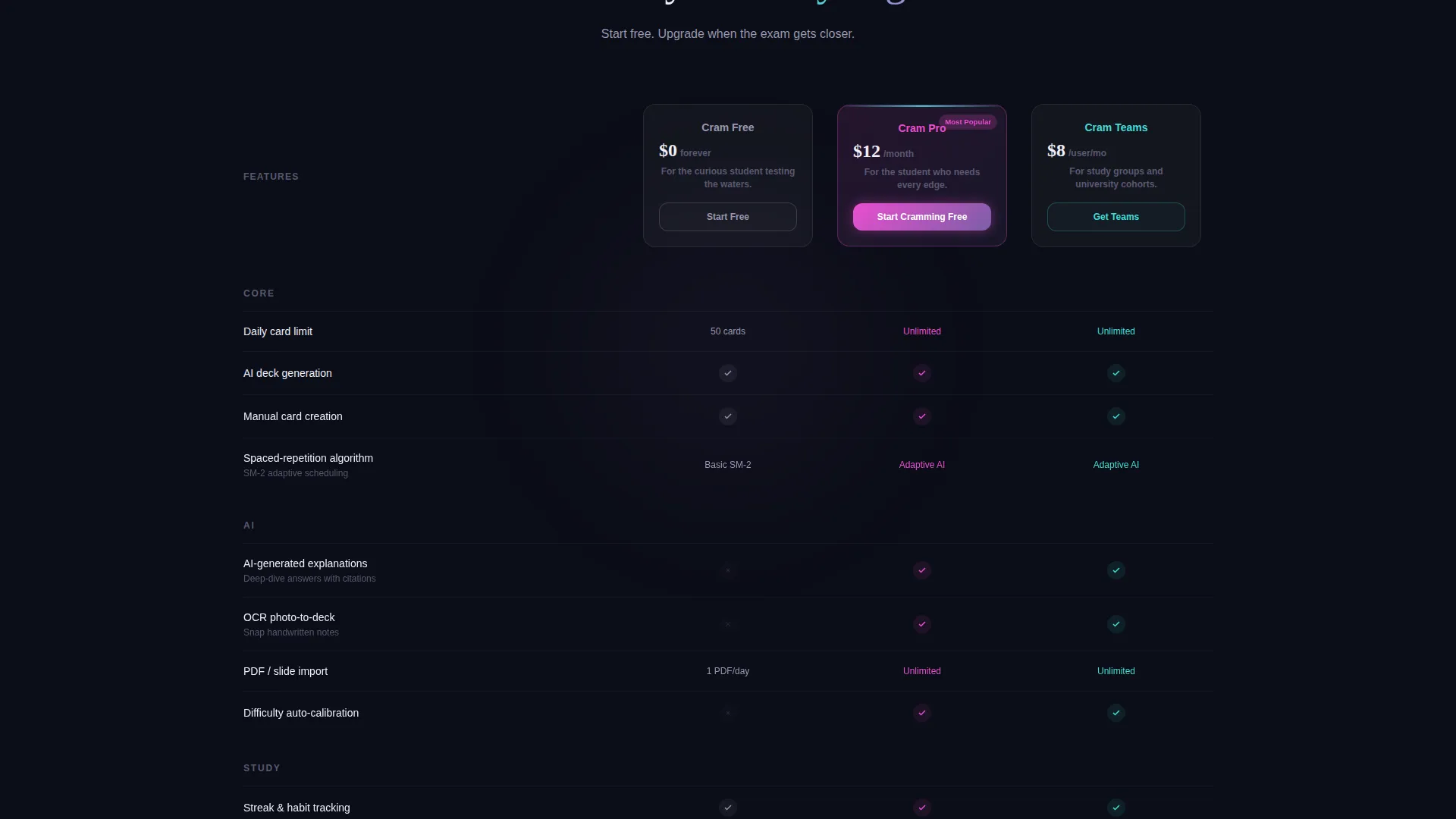This screenshot has height=819, width=1456.
Task: Click 'For the curious student' description
Action: pos(727,177)
